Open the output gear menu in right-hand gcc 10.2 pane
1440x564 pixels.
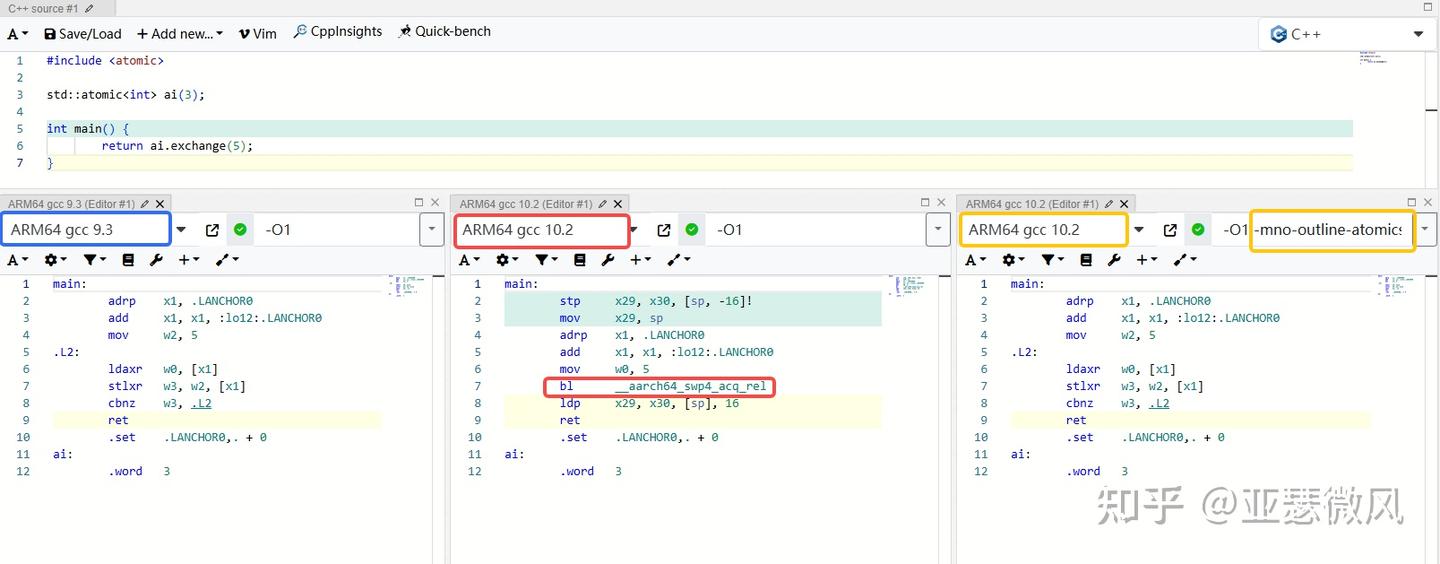pos(1013,260)
